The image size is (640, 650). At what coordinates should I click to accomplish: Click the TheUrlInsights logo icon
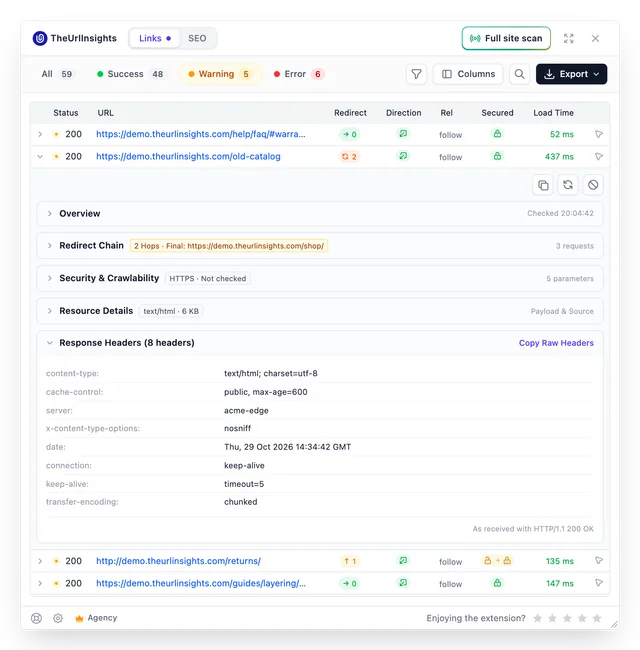click(40, 38)
